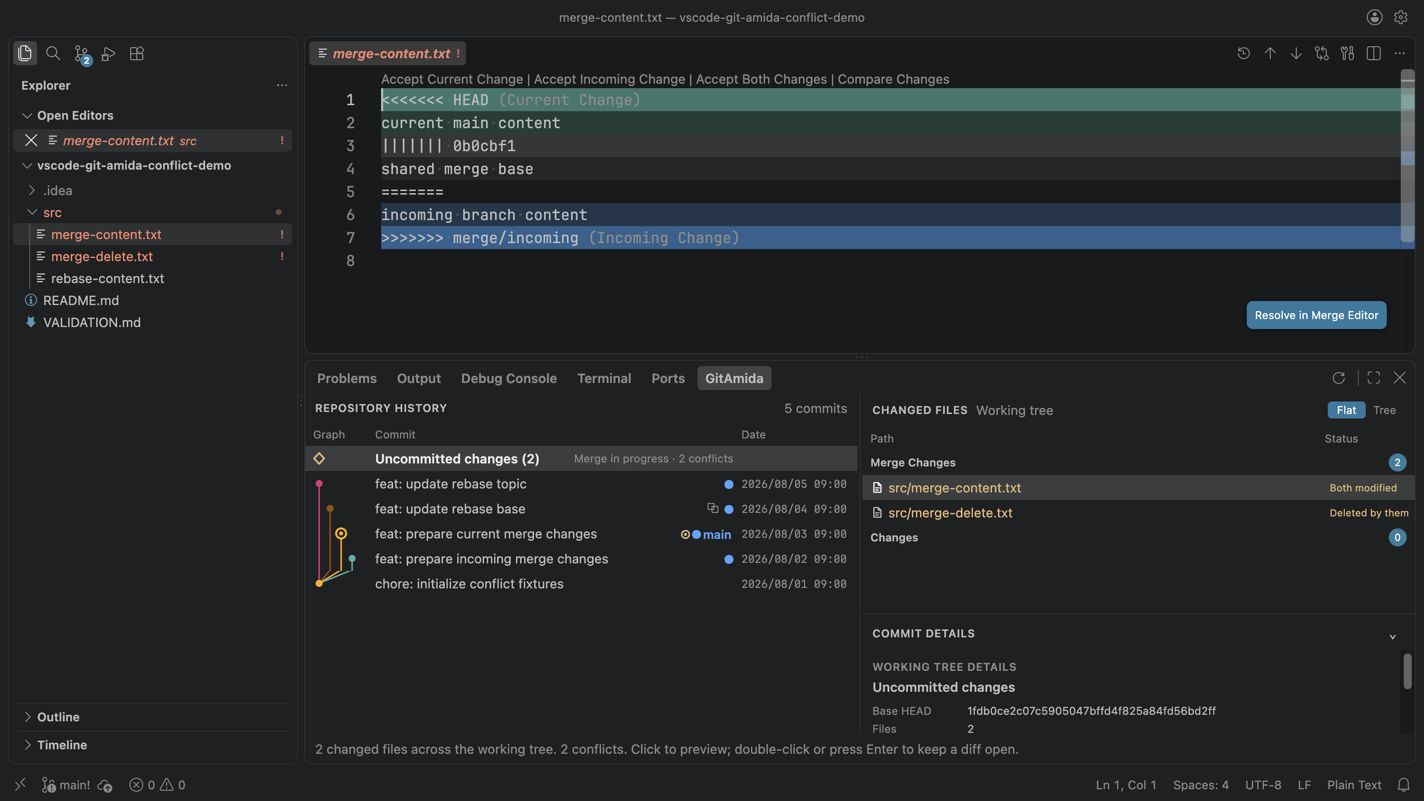Click the main! branch status item
The image size is (1424, 801).
coord(66,785)
